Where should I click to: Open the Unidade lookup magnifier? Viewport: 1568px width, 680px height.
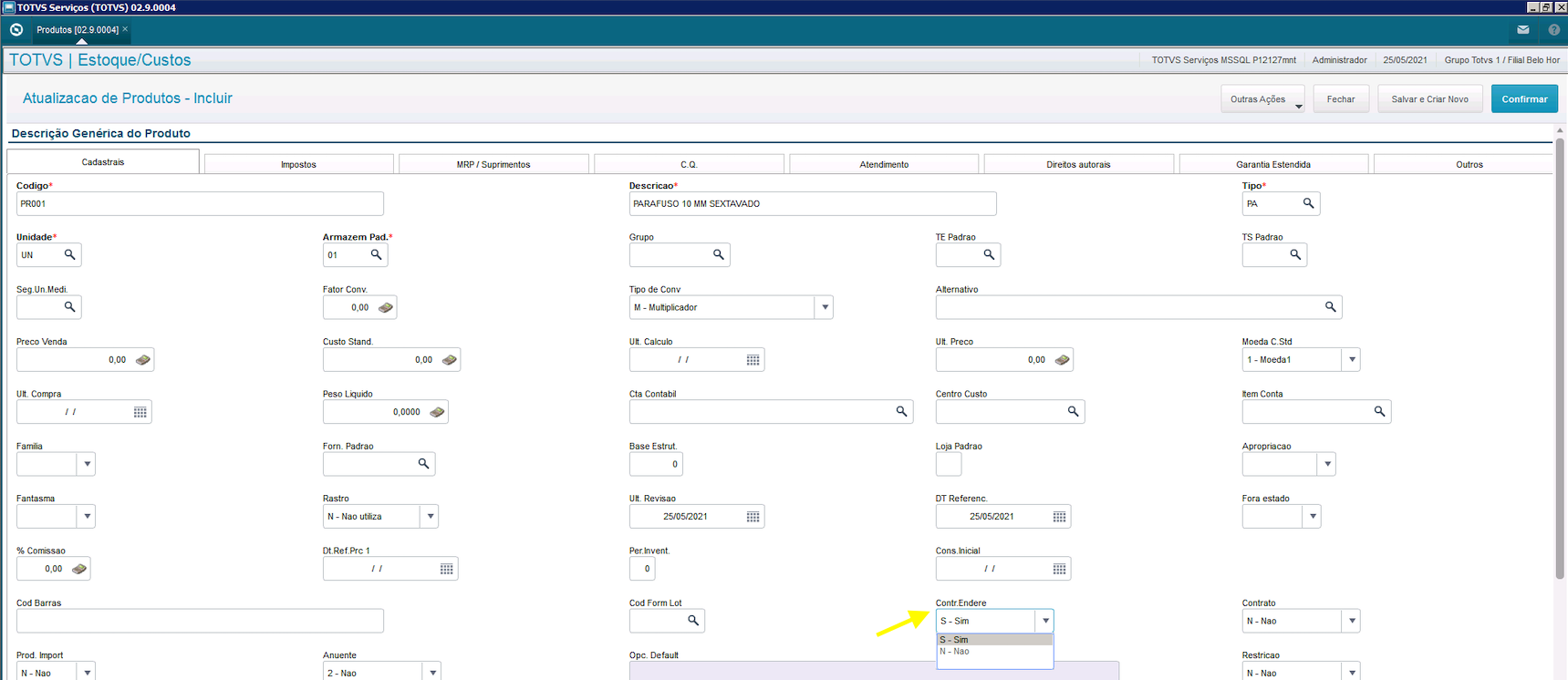(69, 255)
